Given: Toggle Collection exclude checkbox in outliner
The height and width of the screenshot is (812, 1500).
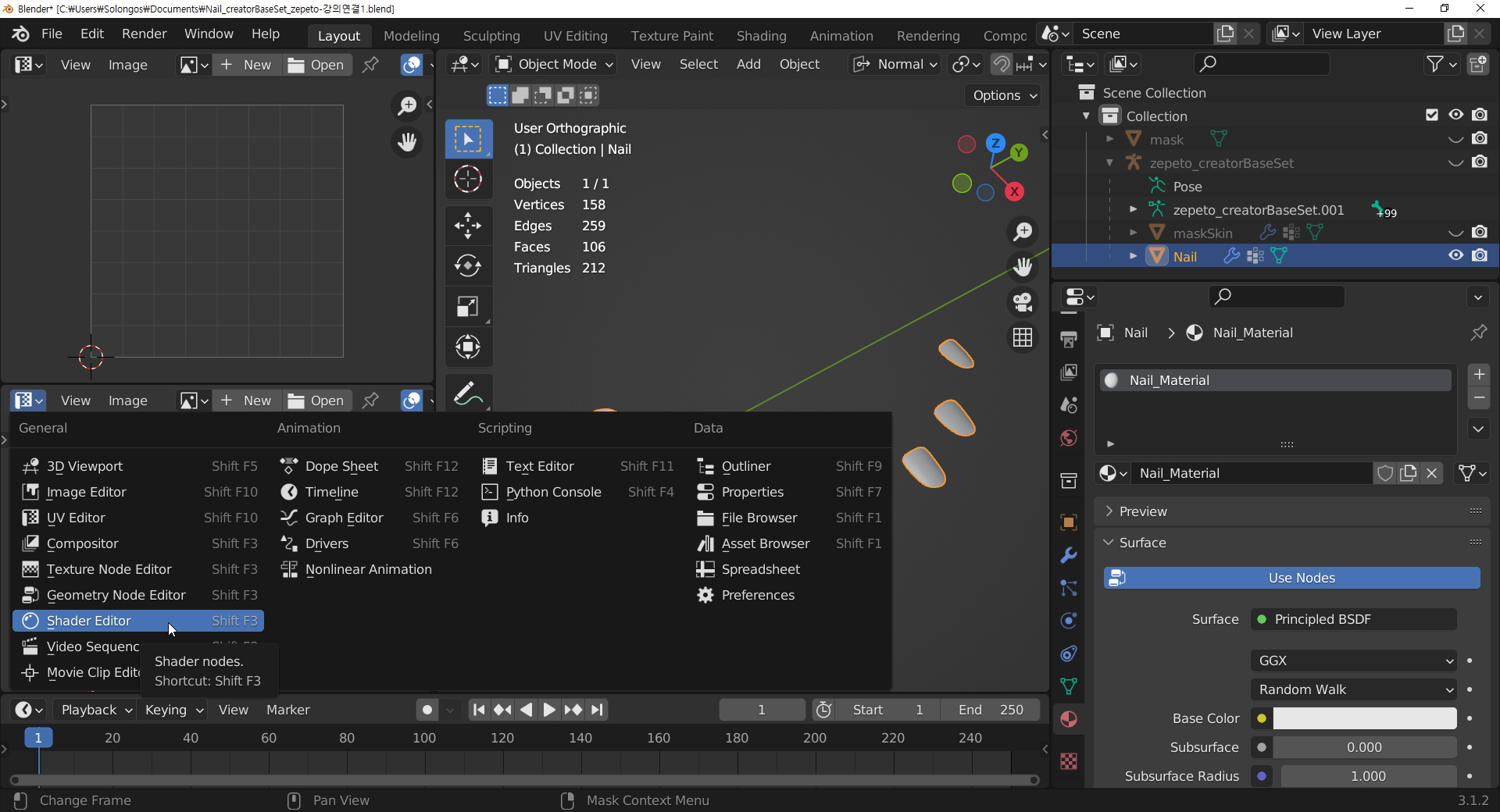Looking at the screenshot, I should [1432, 115].
